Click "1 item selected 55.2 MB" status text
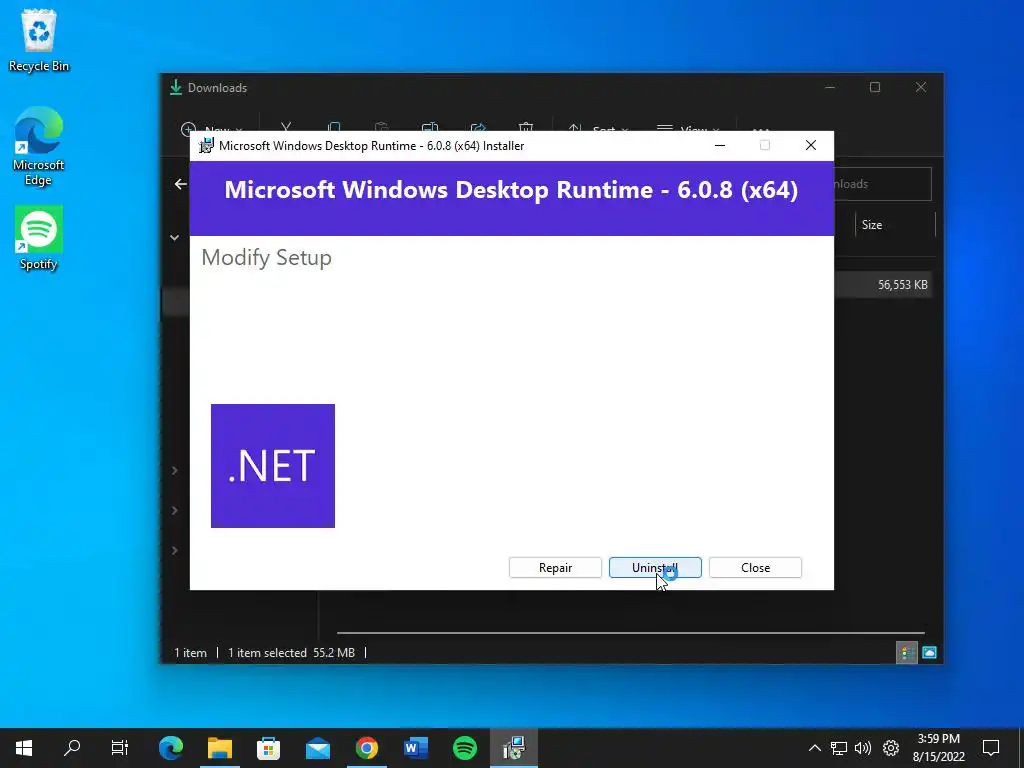 point(291,652)
